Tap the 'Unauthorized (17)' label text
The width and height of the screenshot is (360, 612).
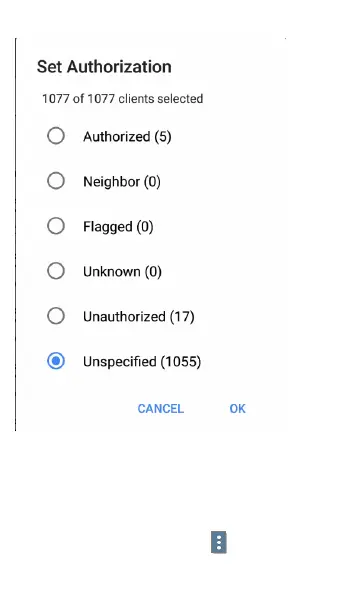(x=139, y=317)
